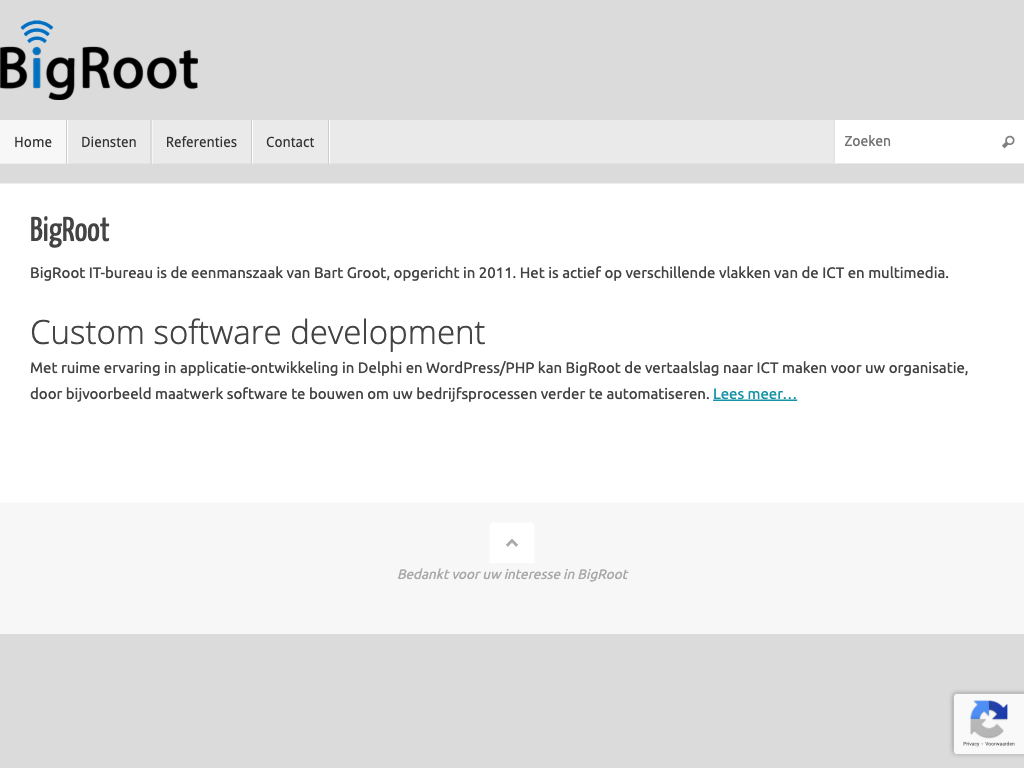Click the blue wifi signal icon in the logo
This screenshot has height=768, width=1024.
point(37,32)
